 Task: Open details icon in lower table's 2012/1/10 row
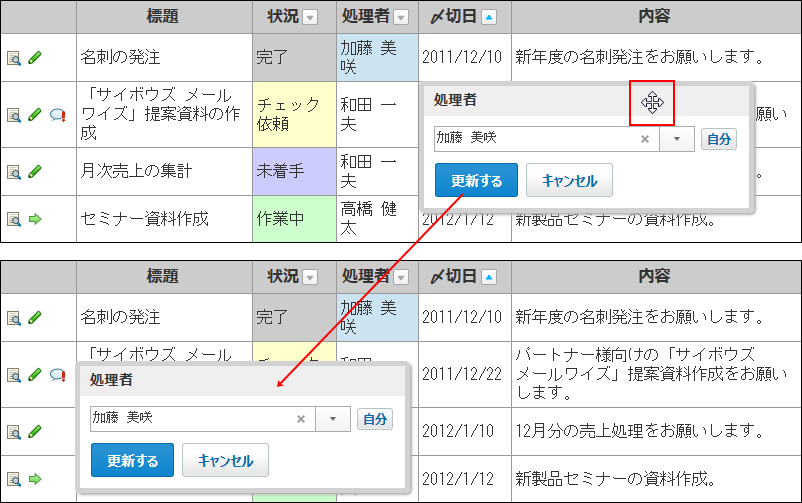pyautogui.click(x=14, y=432)
